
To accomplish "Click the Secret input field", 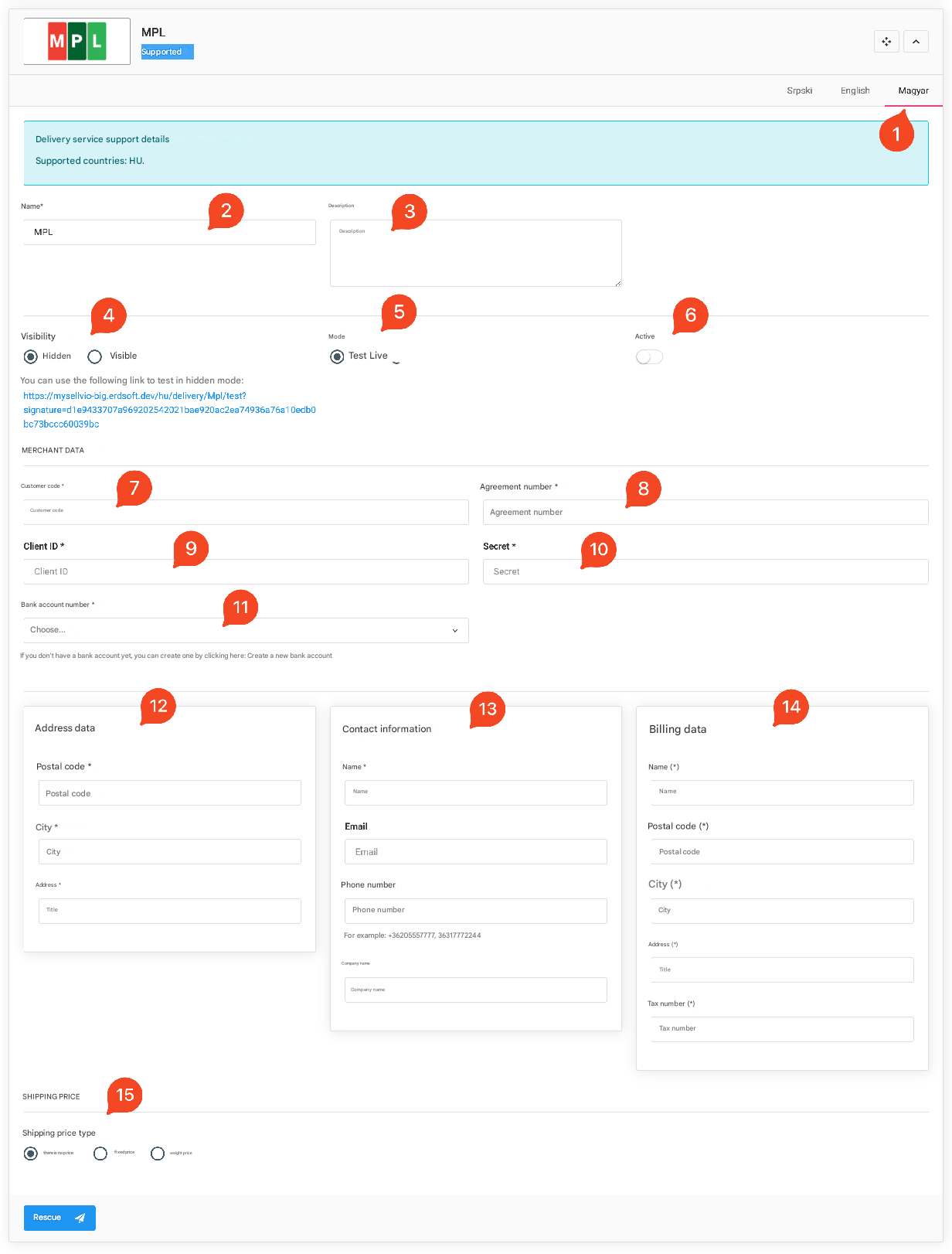I will 705,571.
